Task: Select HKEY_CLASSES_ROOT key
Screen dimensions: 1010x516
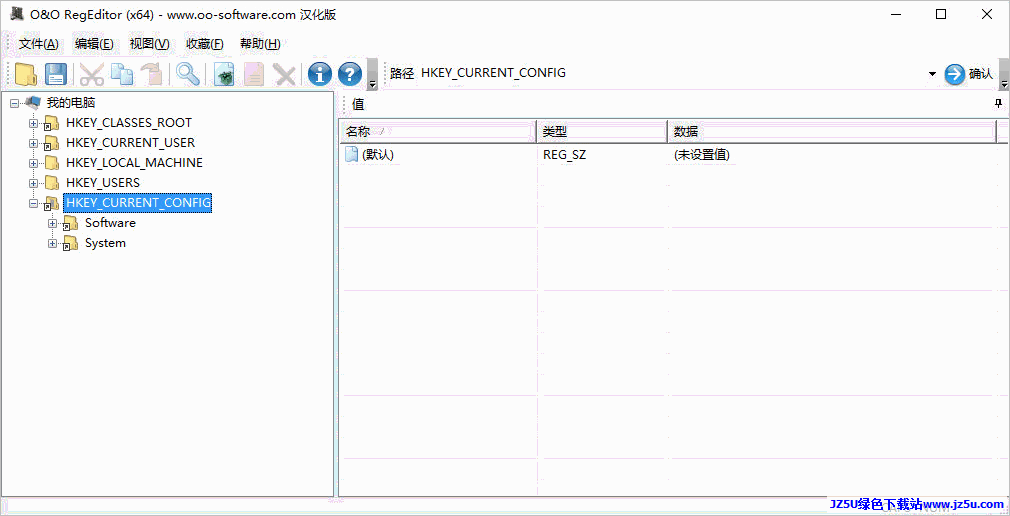Action: pos(129,122)
